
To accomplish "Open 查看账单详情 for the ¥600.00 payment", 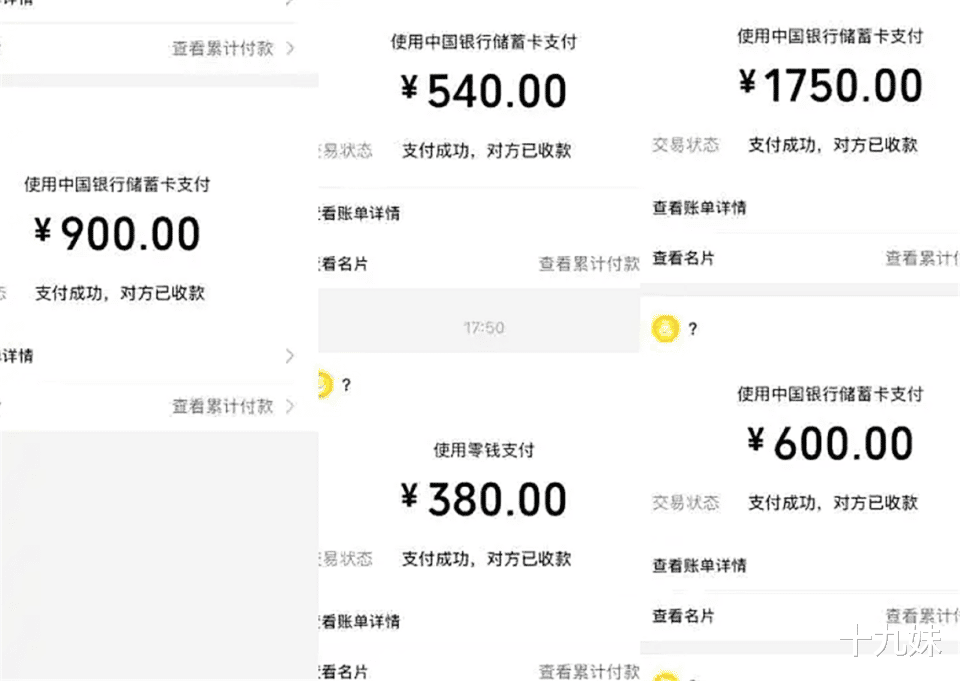I will (699, 566).
